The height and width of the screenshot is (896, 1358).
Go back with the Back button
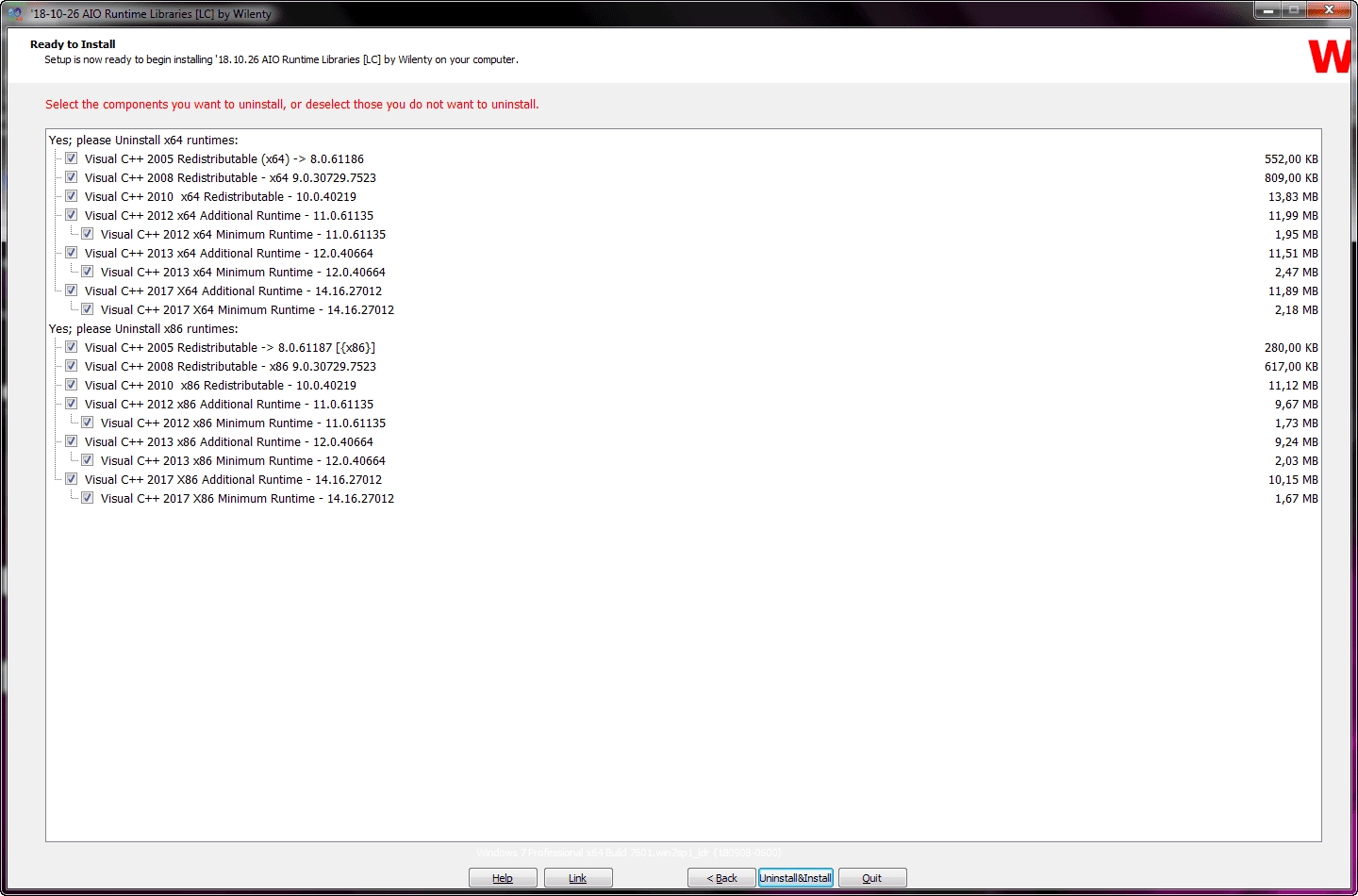point(721,878)
